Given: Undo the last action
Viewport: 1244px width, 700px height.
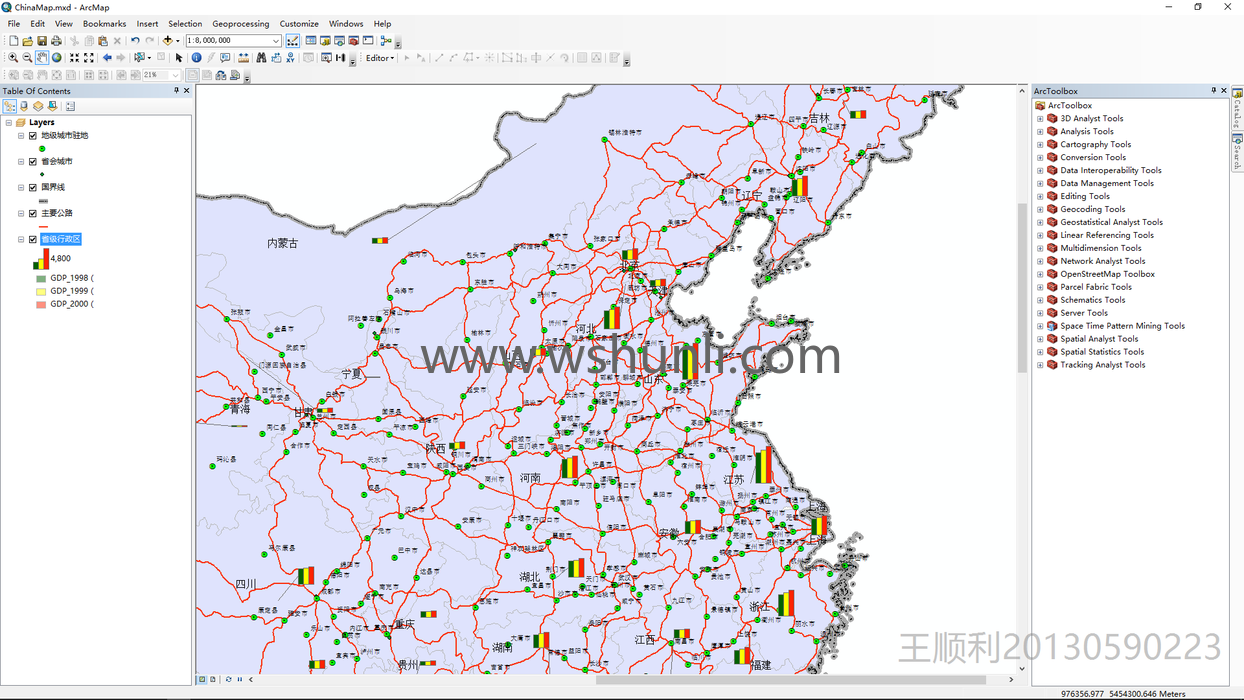Looking at the screenshot, I should pyautogui.click(x=135, y=41).
